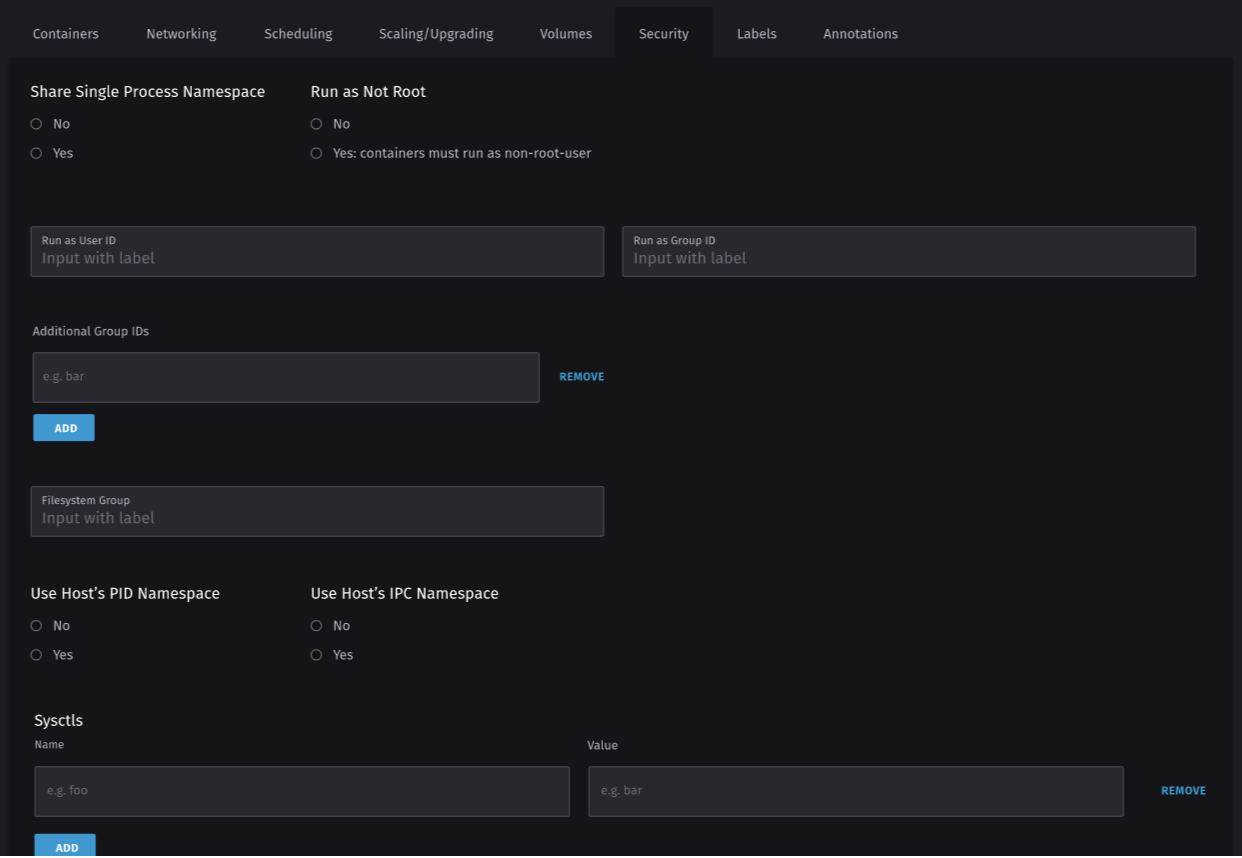Enable containers must run as non-root-user
This screenshot has height=858, width=1242.
[316, 153]
